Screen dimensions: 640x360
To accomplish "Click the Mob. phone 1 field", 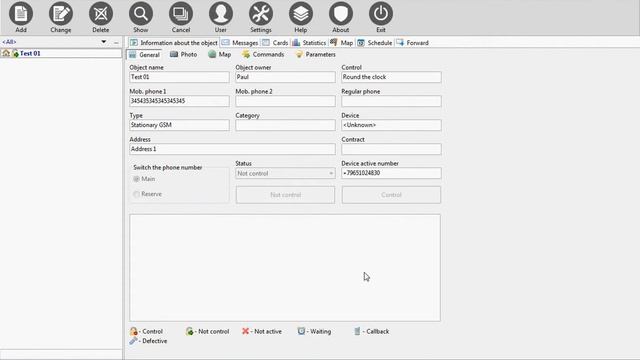I will 179,101.
